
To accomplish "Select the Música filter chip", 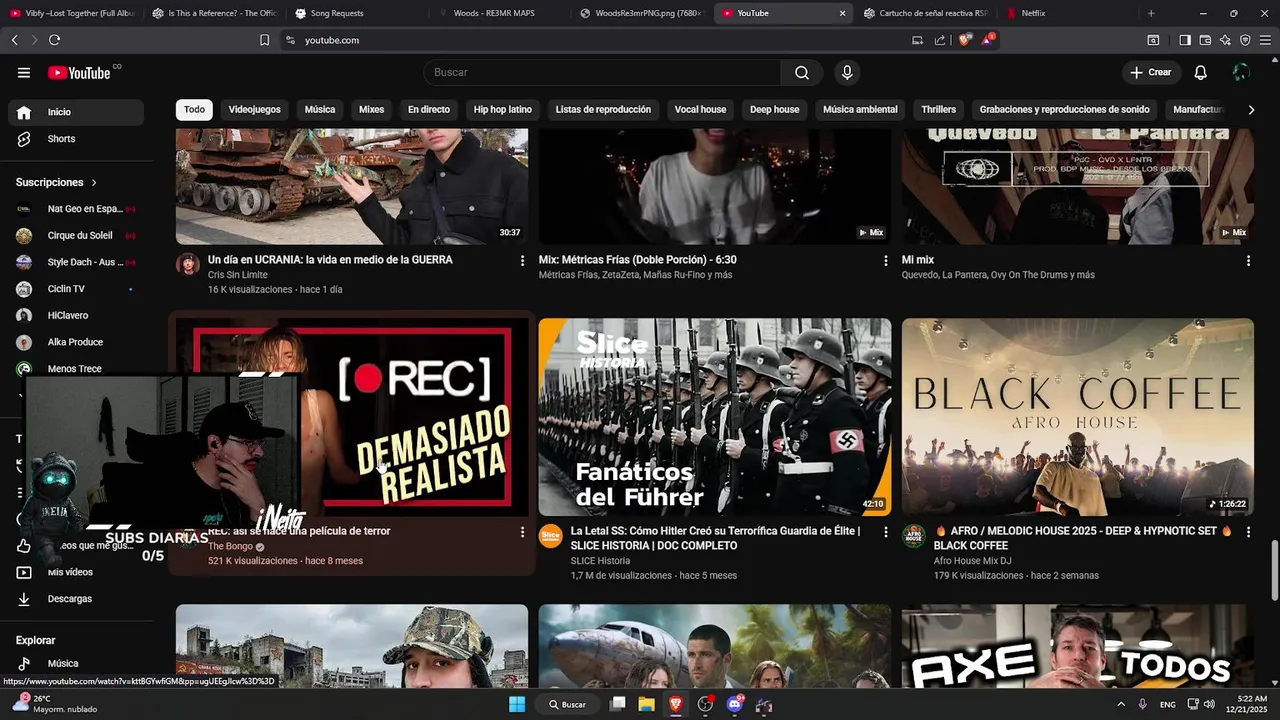I will coord(320,109).
